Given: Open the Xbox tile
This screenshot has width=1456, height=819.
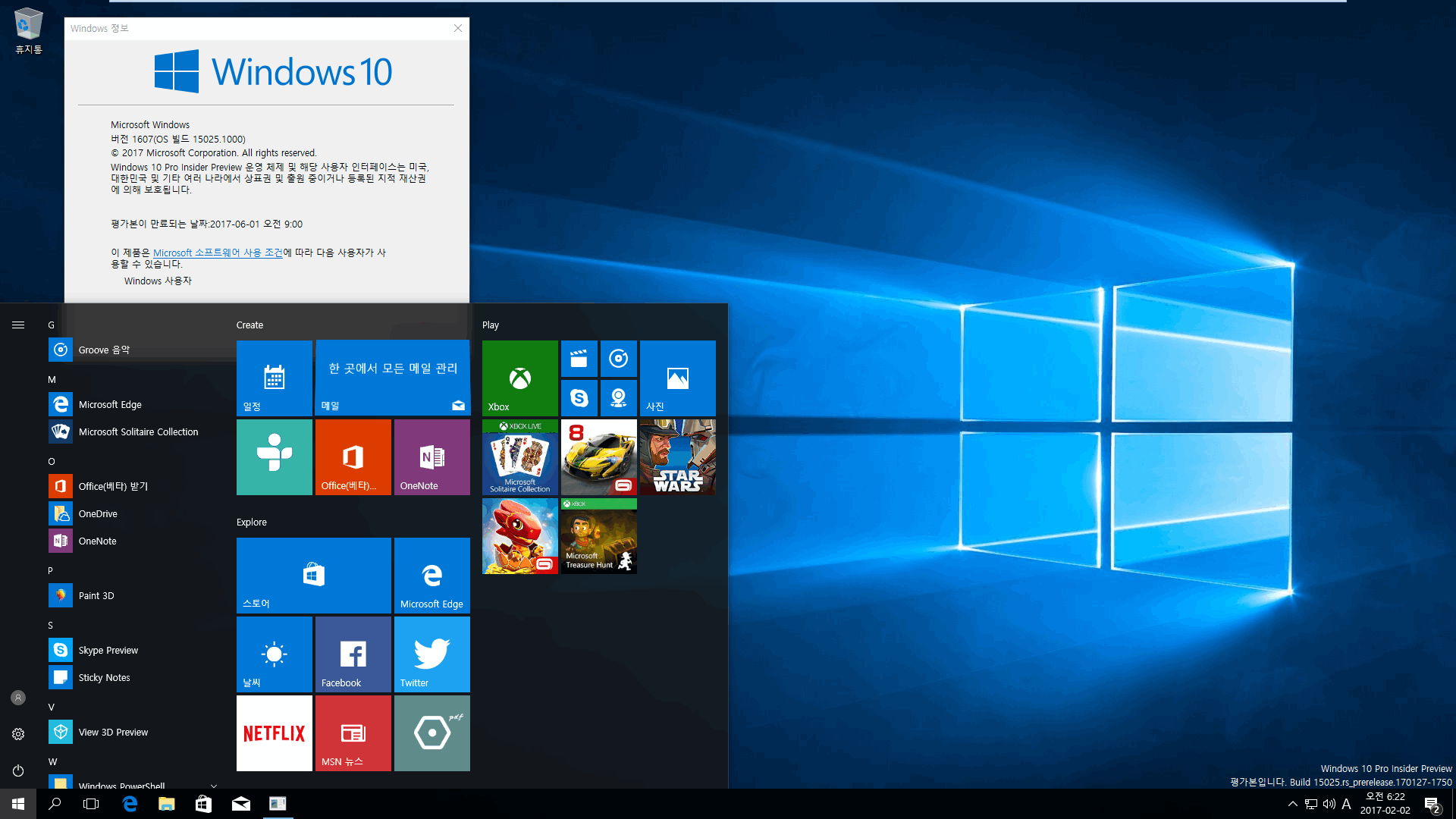Looking at the screenshot, I should (x=520, y=378).
